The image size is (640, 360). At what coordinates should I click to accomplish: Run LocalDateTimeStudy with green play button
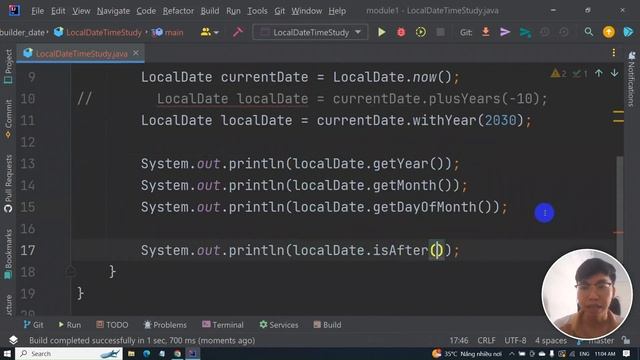381,32
